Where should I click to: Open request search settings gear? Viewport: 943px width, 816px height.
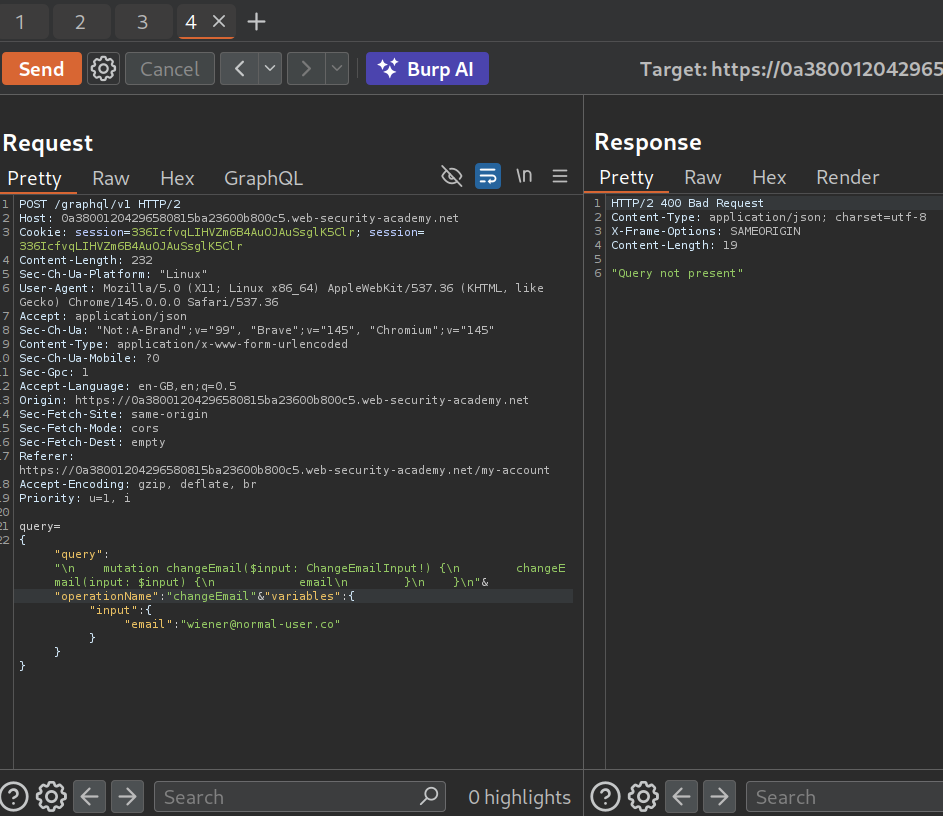click(51, 796)
